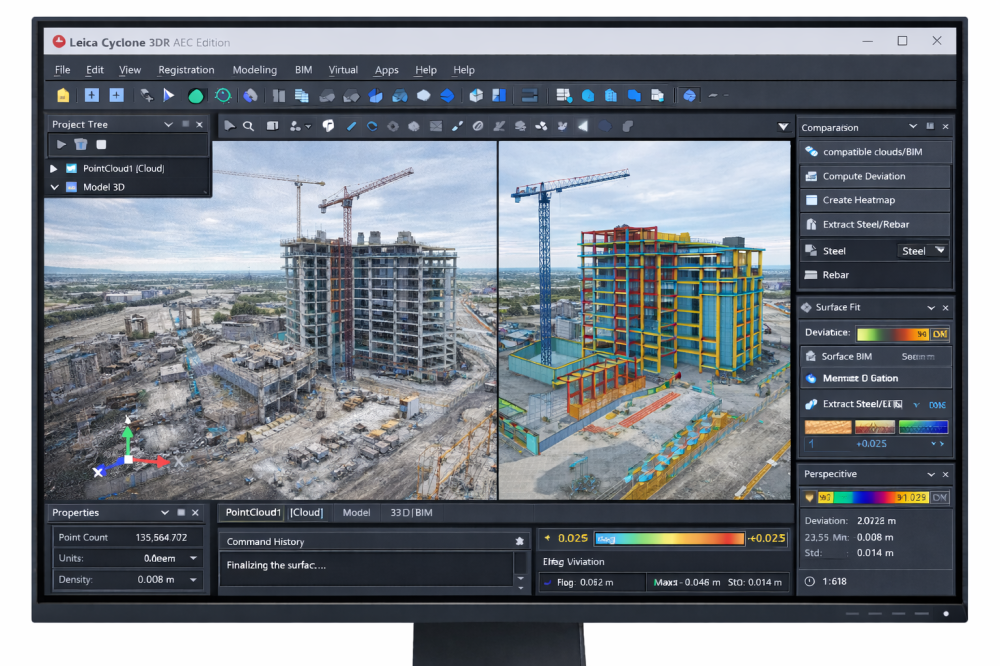
Task: Toggle the ON button in the Perspective panel
Action: pyautogui.click(x=940, y=497)
